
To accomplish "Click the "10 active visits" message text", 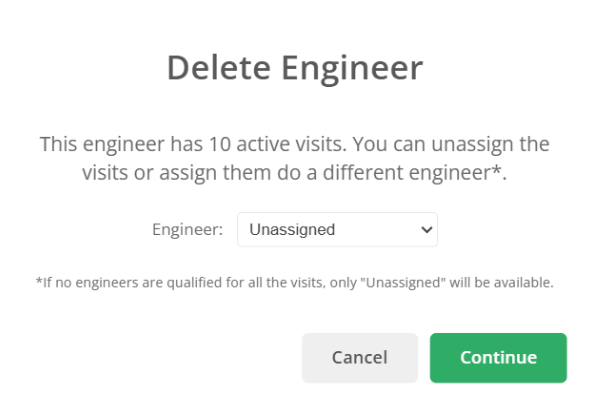I will [278, 144].
